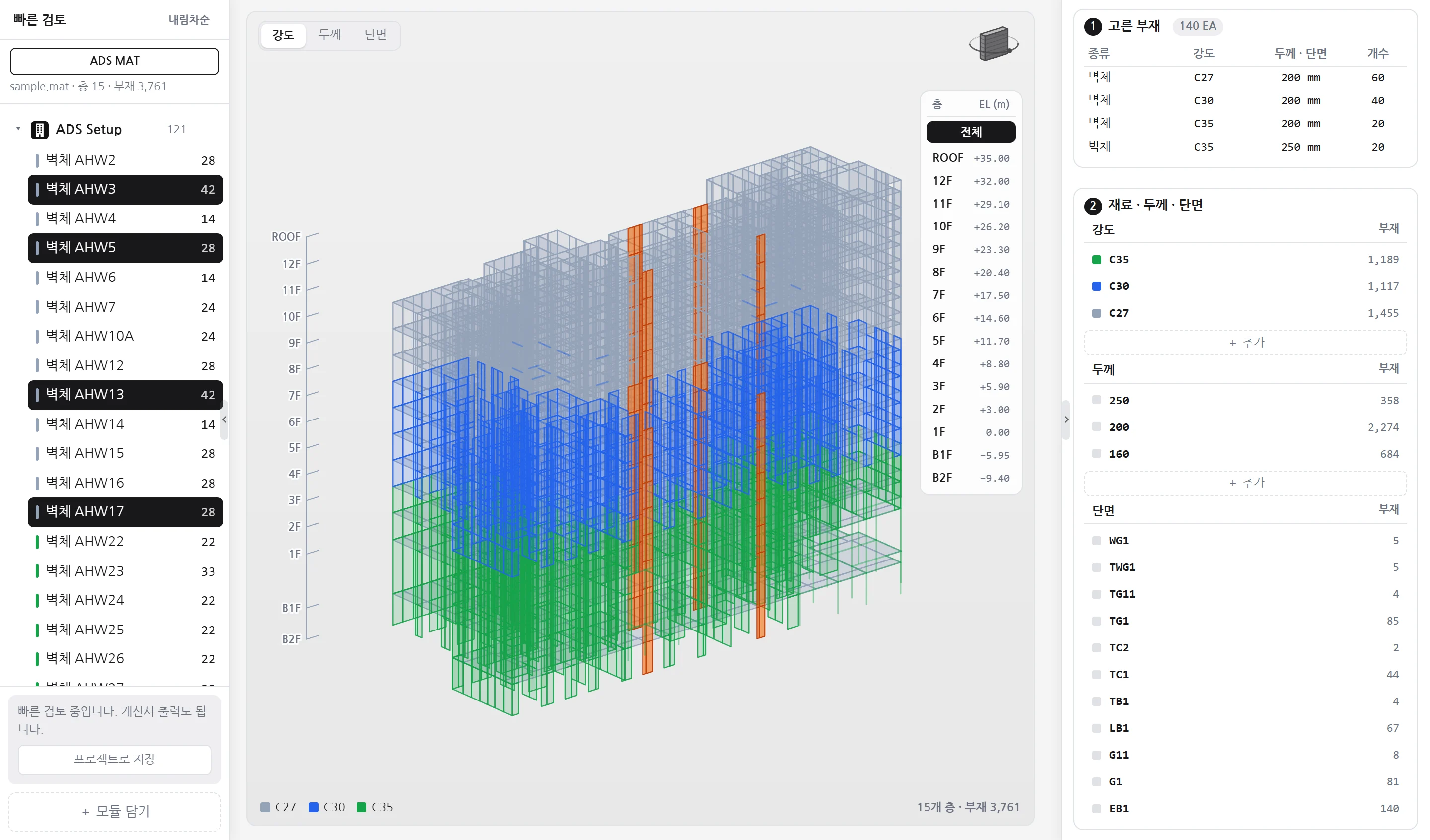Toggle the EB1 section checkbox

[1097, 808]
